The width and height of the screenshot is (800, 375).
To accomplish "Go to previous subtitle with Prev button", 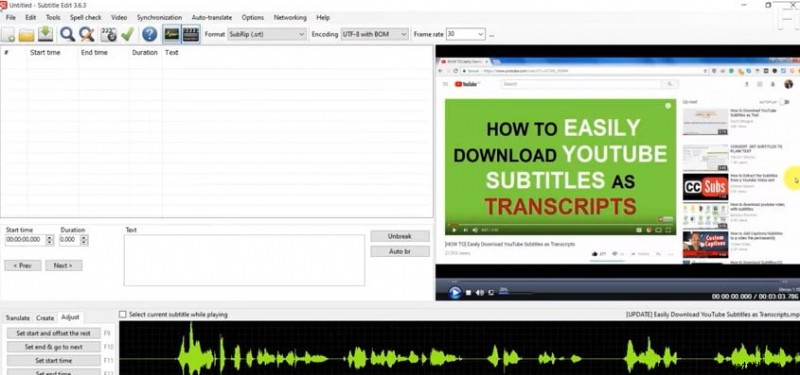I will coord(22,265).
